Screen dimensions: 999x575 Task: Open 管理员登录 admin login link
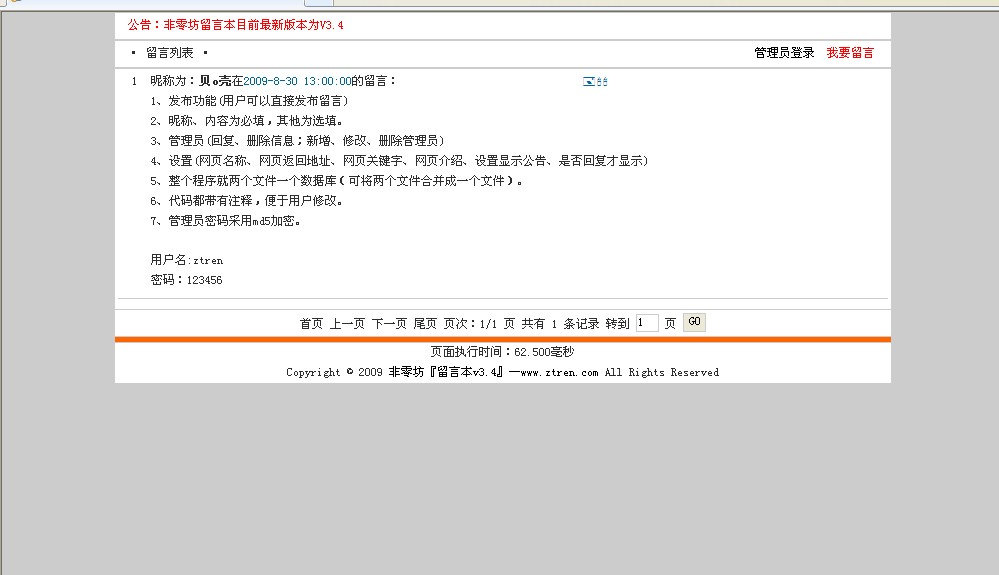(784, 53)
